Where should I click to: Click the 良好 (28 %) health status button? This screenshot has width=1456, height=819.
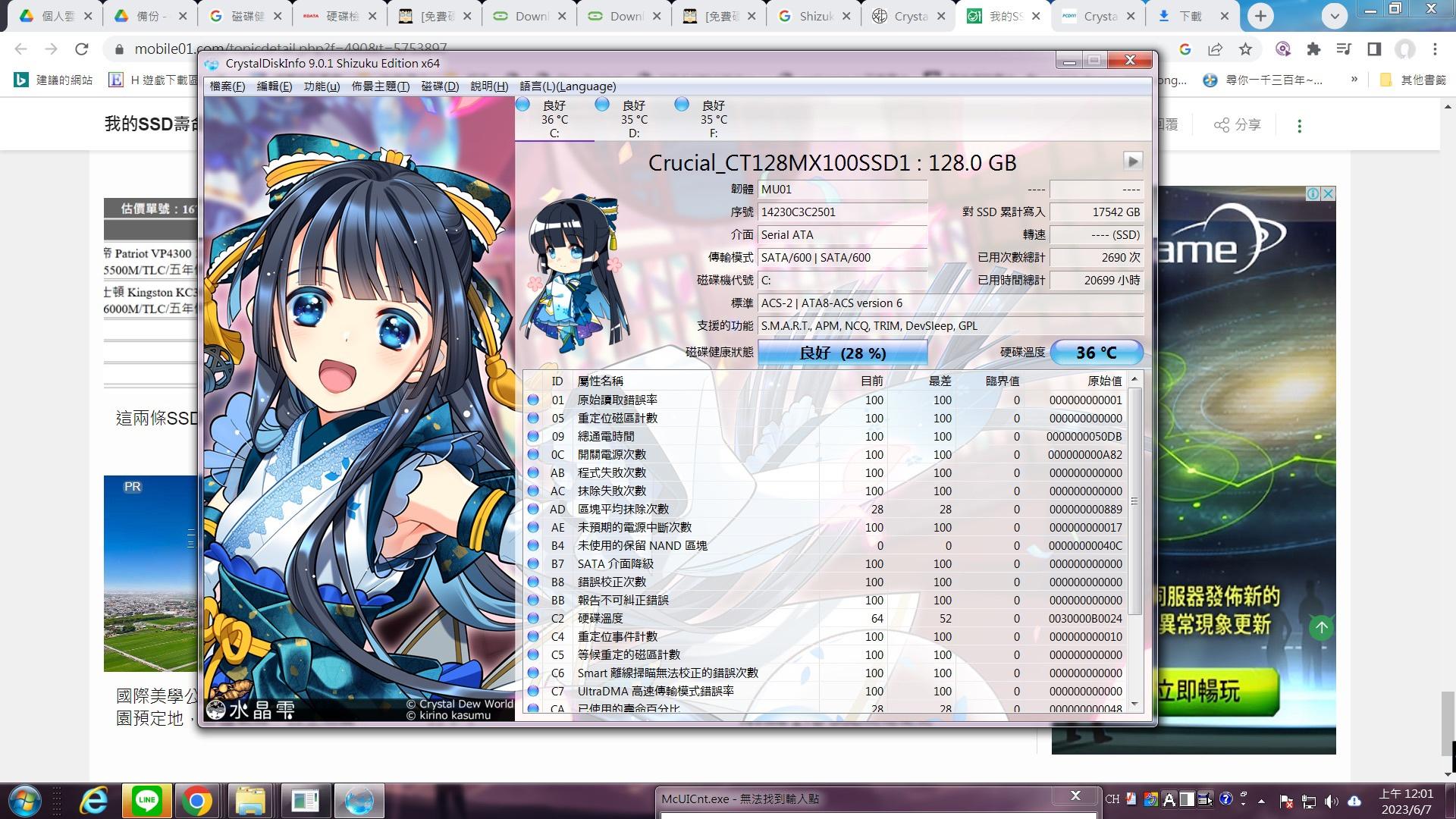click(843, 353)
